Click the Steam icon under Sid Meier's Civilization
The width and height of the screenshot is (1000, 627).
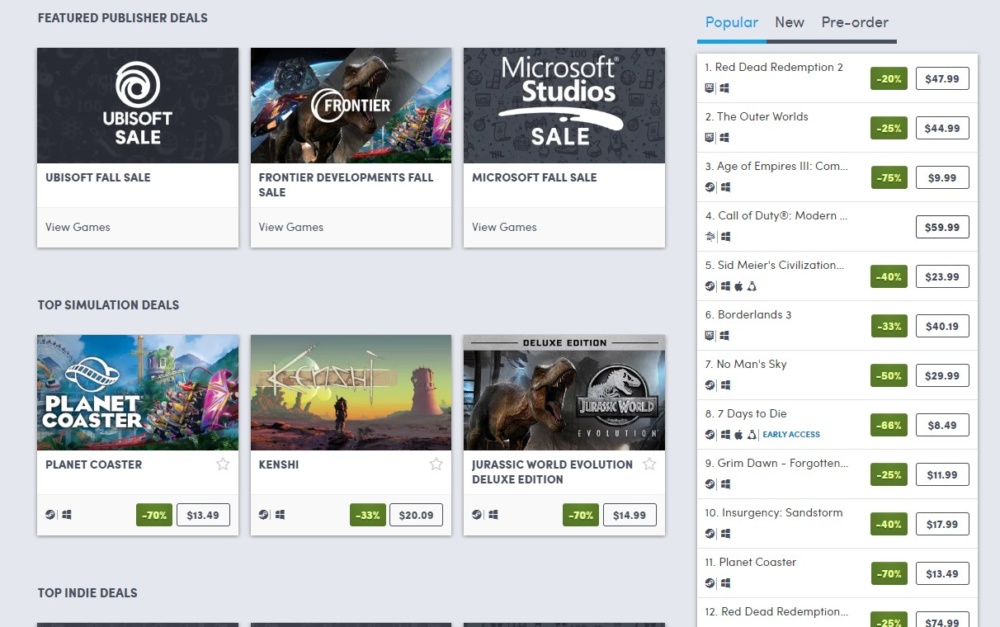pos(710,286)
